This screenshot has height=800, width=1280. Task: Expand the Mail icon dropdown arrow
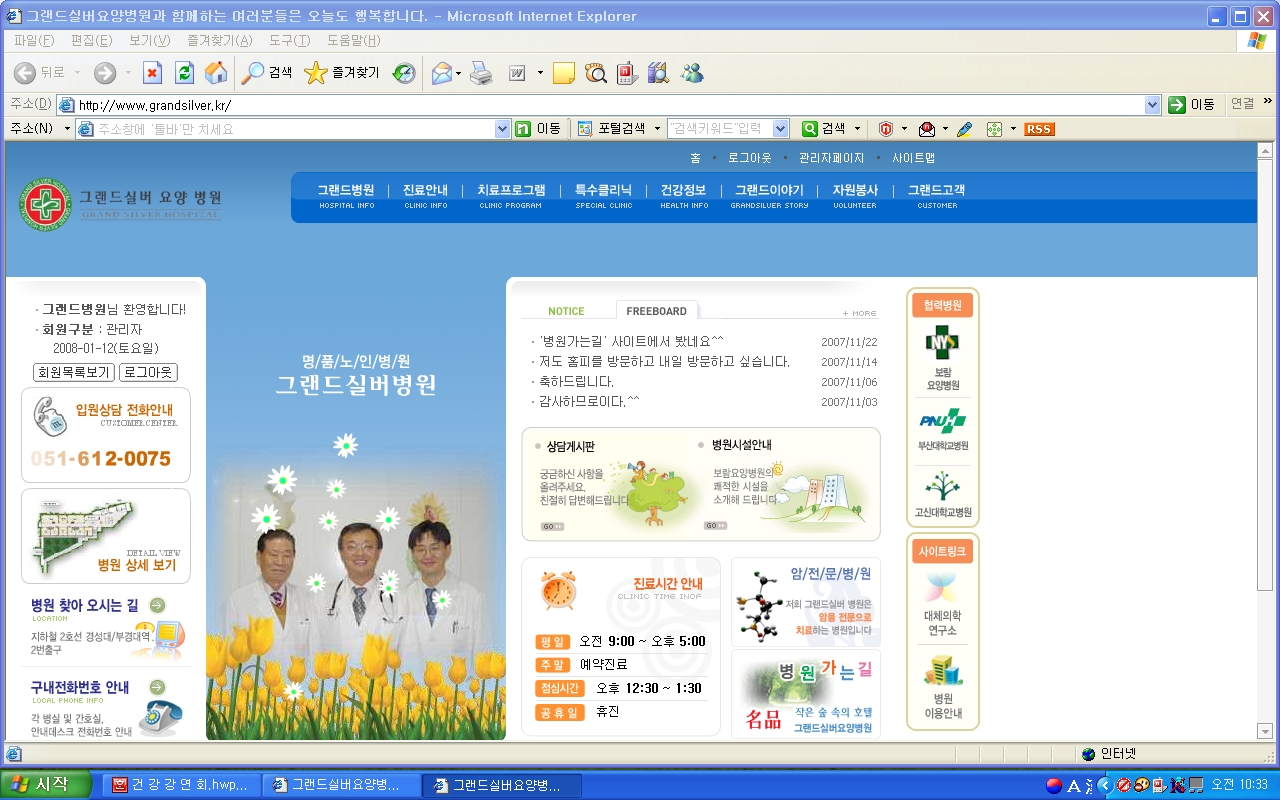(459, 73)
